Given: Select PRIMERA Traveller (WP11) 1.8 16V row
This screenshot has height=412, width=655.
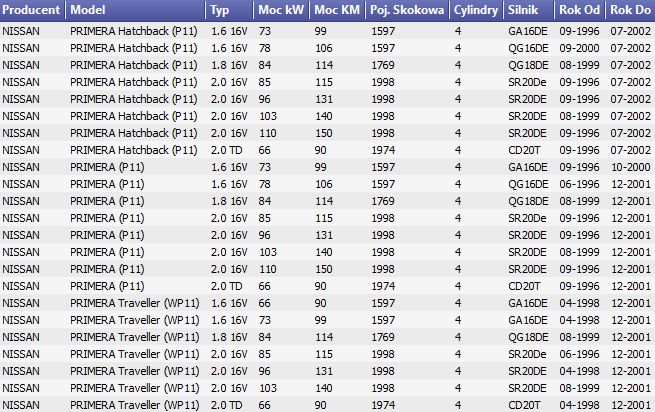Looking at the screenshot, I should pos(328,337).
